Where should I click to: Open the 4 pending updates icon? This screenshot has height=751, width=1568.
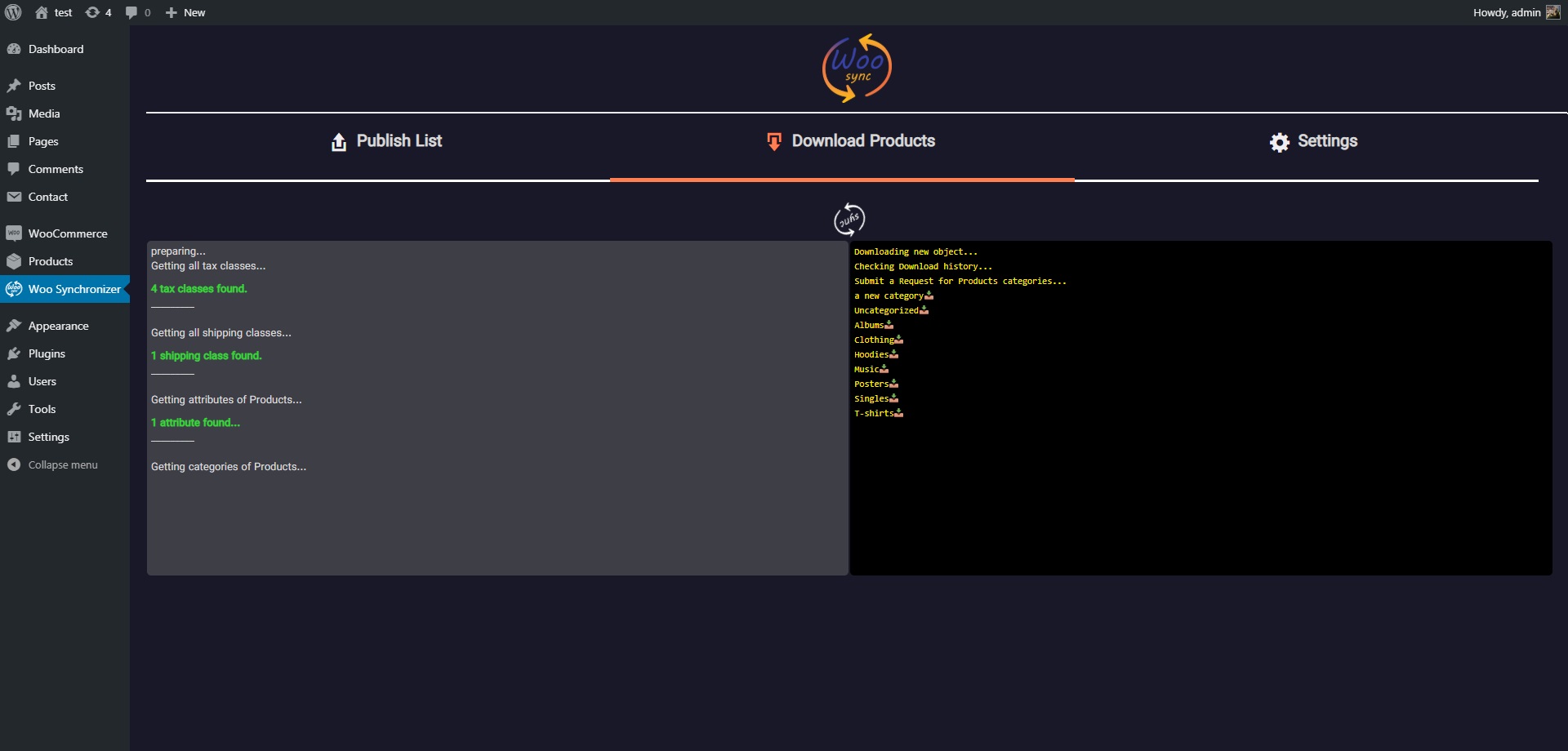point(99,12)
